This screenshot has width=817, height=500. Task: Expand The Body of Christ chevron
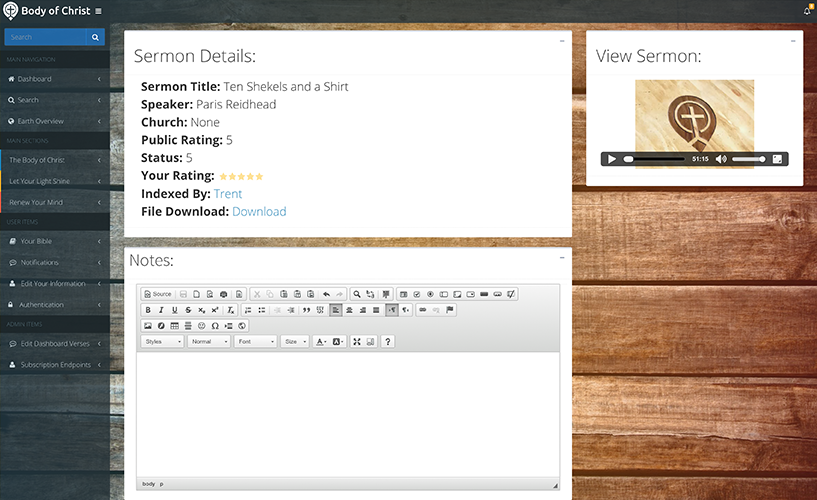99,160
